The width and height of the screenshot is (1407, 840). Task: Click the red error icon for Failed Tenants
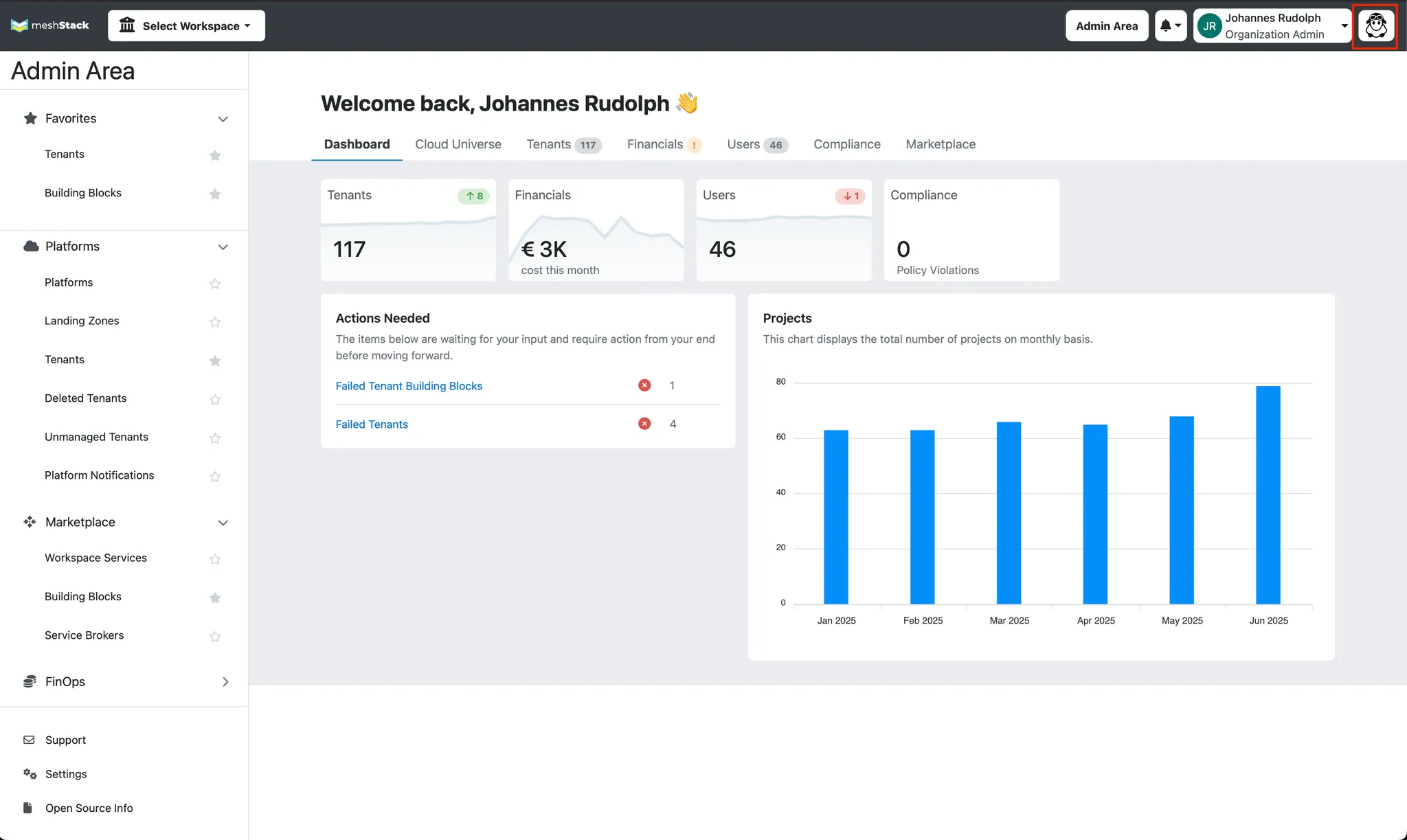click(644, 424)
